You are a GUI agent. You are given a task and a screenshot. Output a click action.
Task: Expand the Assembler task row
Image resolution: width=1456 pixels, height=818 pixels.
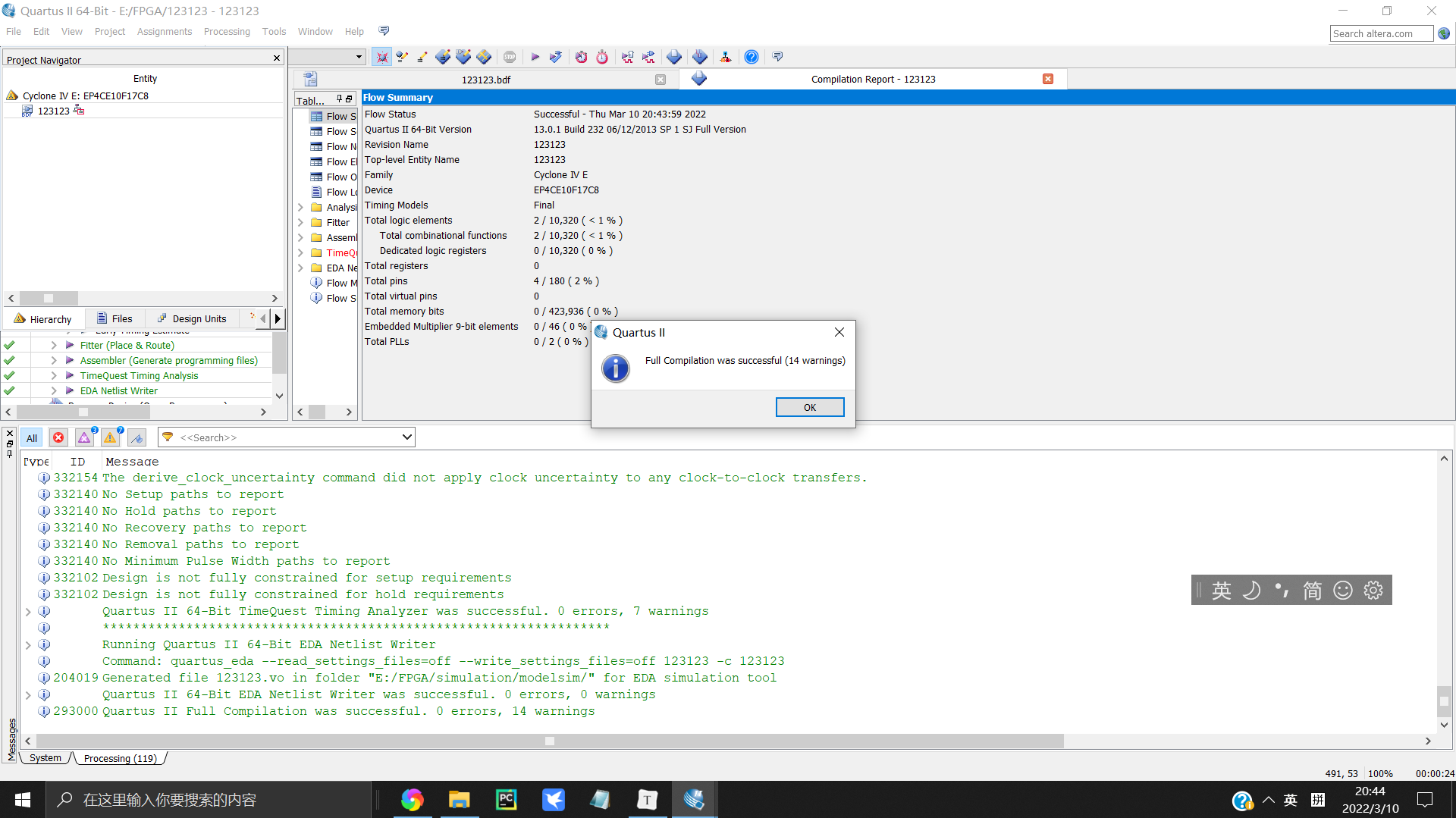click(x=54, y=360)
